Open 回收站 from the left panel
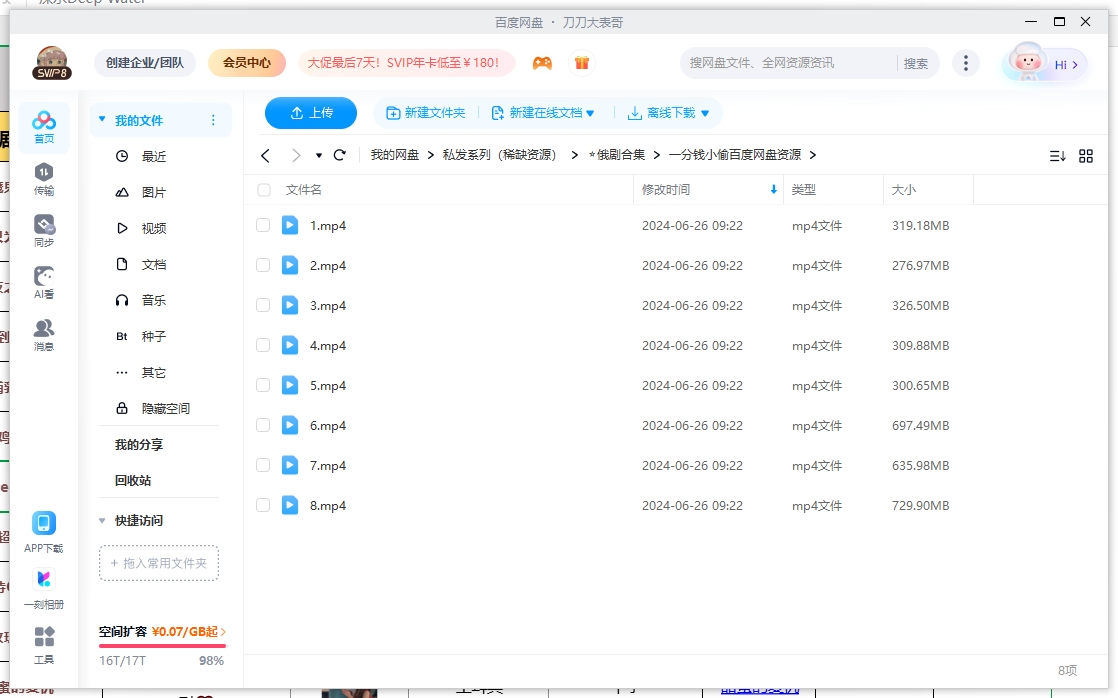This screenshot has height=698, width=1118. tap(131, 480)
